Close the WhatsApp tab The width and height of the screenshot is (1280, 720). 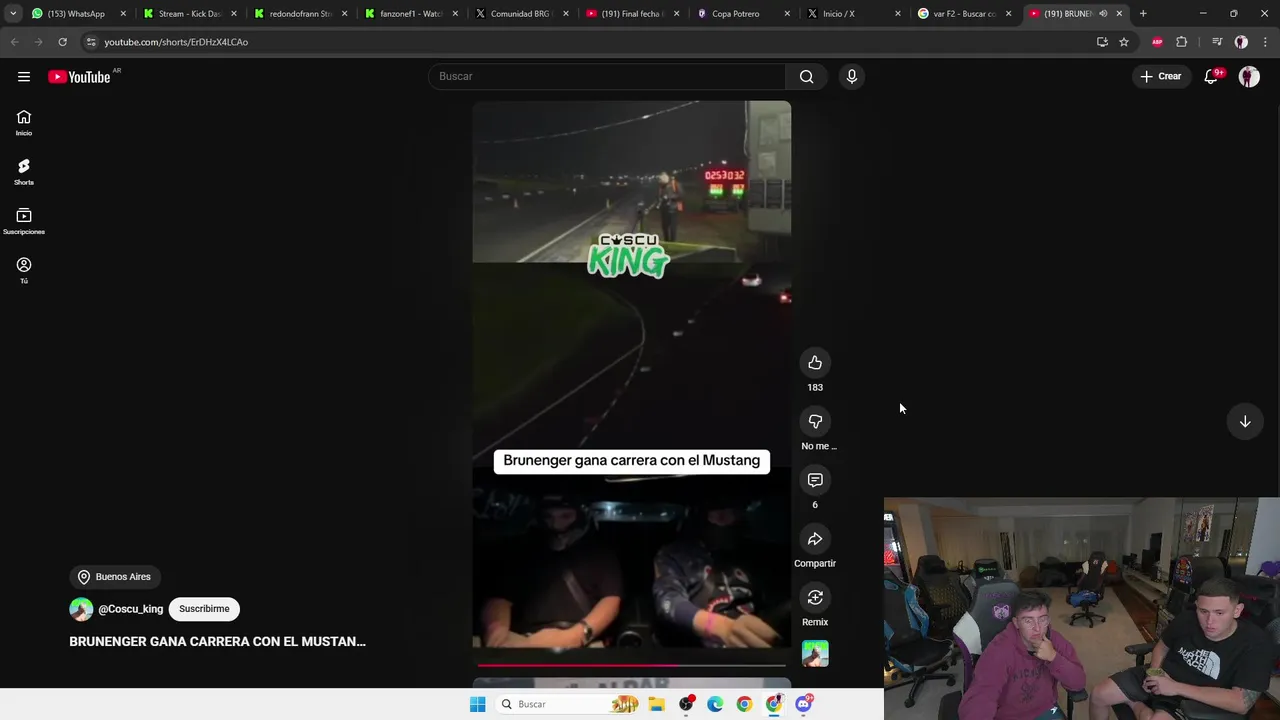[x=123, y=14]
